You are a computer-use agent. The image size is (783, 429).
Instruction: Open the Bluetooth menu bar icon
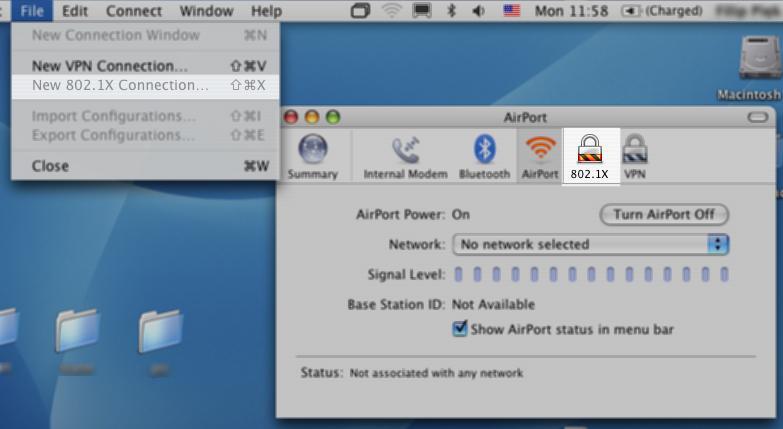451,10
